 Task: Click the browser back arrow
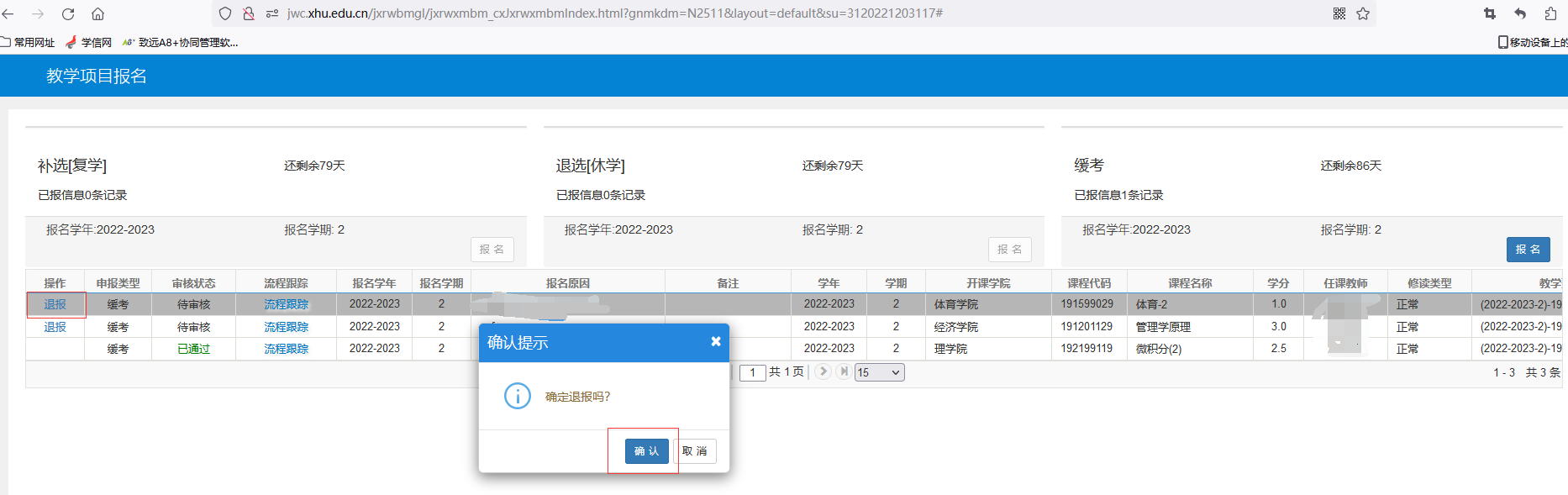8,13
